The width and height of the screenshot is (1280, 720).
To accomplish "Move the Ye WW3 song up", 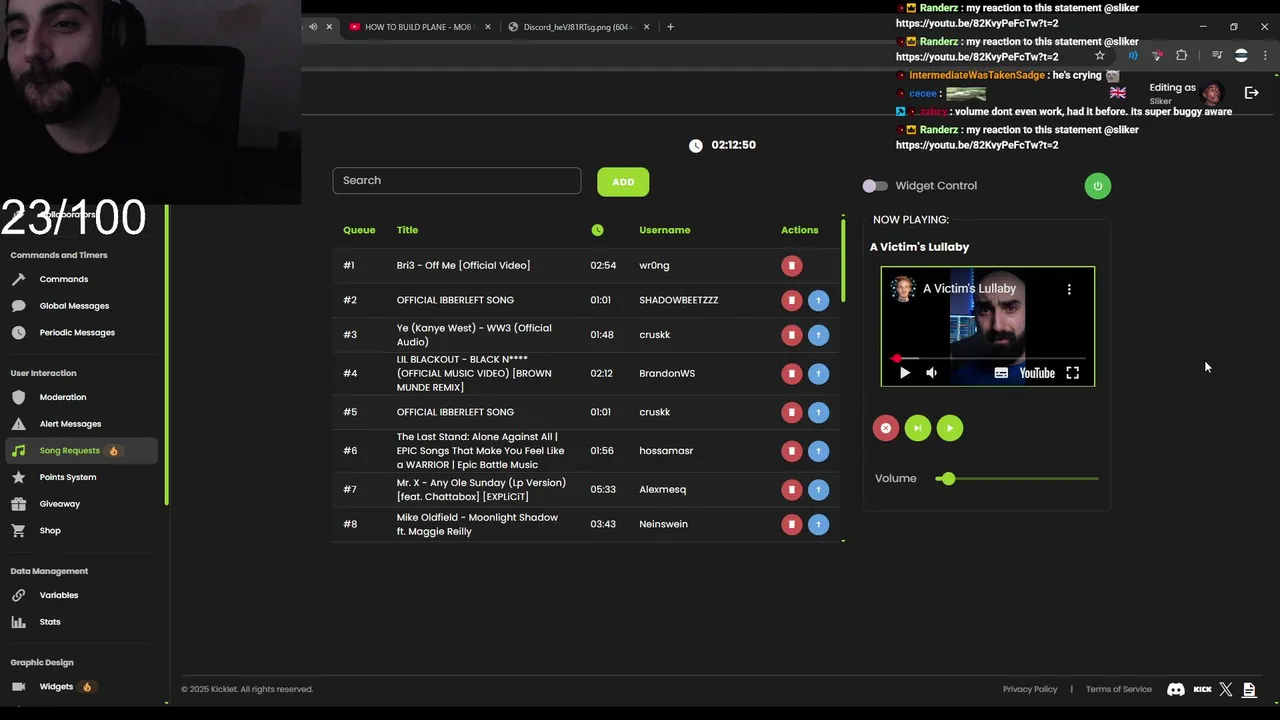I will [x=818, y=335].
